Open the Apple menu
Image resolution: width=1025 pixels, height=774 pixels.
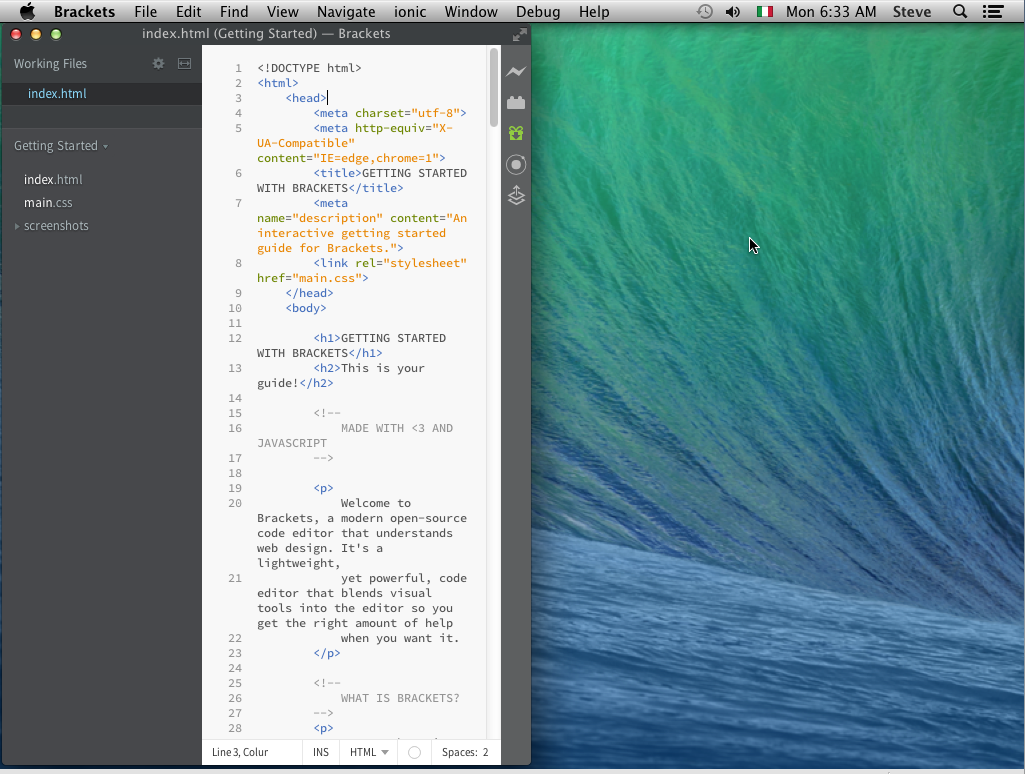(27, 12)
